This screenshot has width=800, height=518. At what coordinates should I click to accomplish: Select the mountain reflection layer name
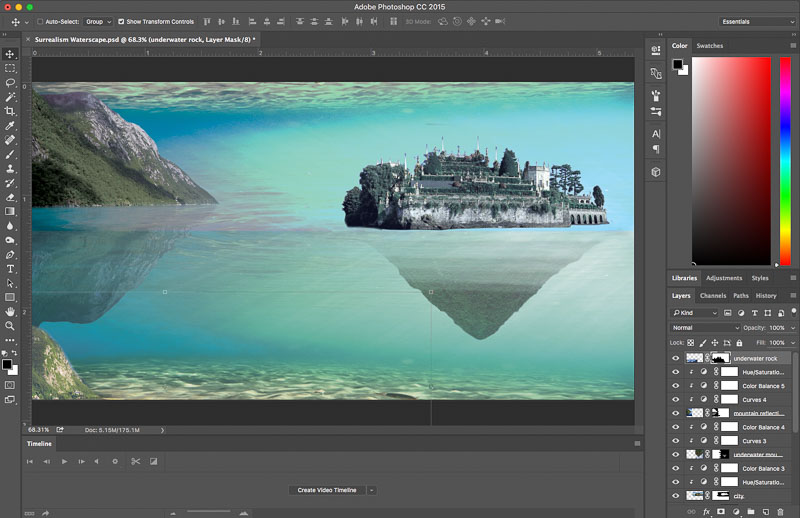coord(758,413)
